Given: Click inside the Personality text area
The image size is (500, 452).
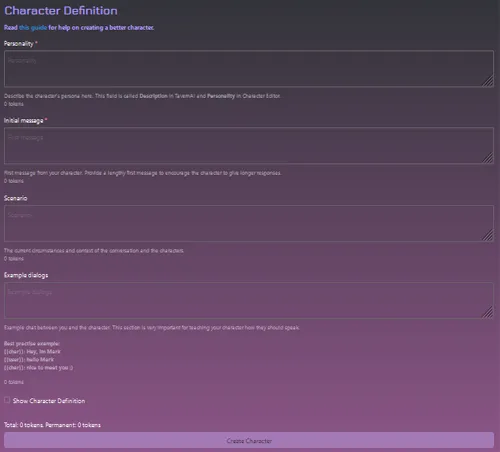Looking at the screenshot, I should pos(249,69).
